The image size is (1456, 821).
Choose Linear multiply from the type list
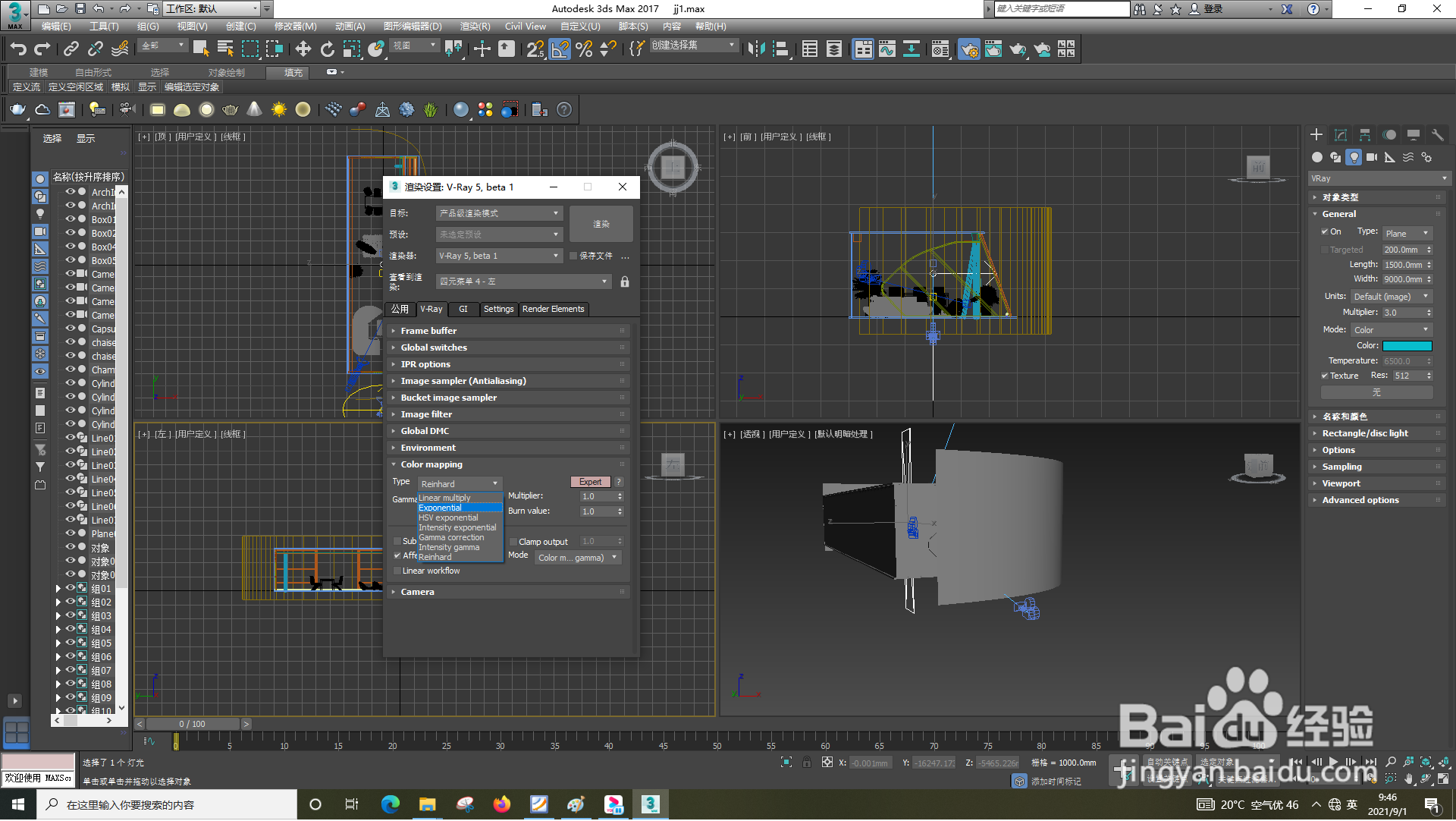coord(460,499)
